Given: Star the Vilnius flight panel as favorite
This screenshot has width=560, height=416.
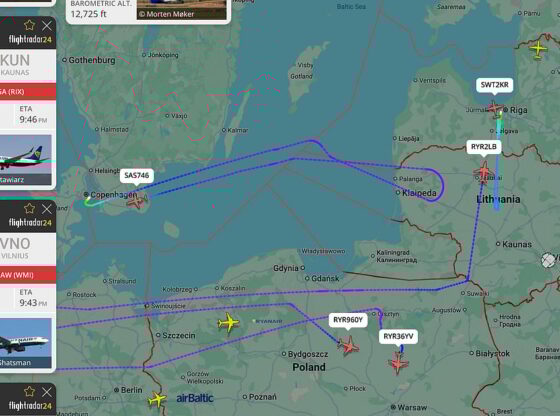Looking at the screenshot, I should point(29,209).
